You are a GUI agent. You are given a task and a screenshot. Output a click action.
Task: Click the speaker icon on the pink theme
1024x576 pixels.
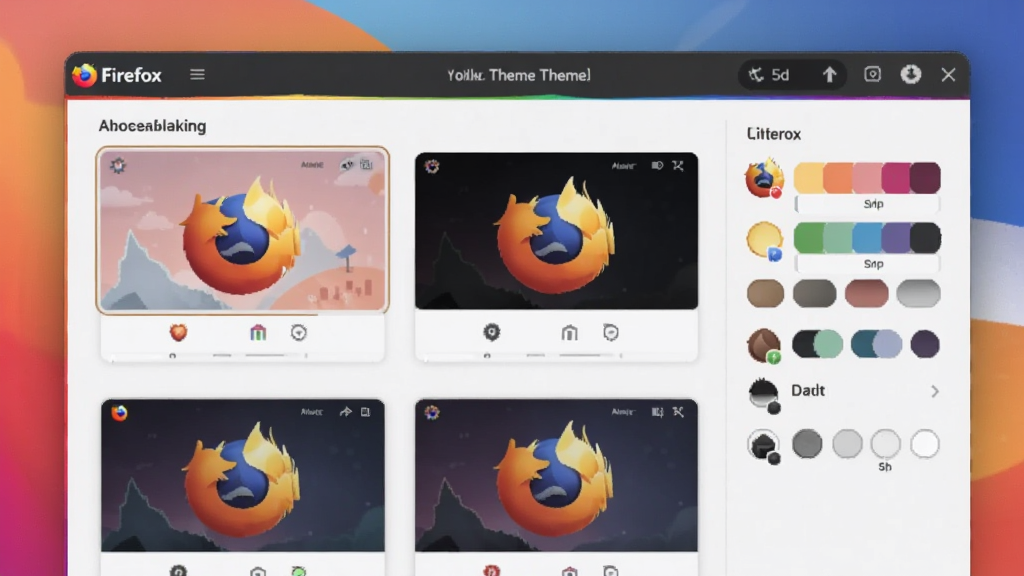click(347, 165)
